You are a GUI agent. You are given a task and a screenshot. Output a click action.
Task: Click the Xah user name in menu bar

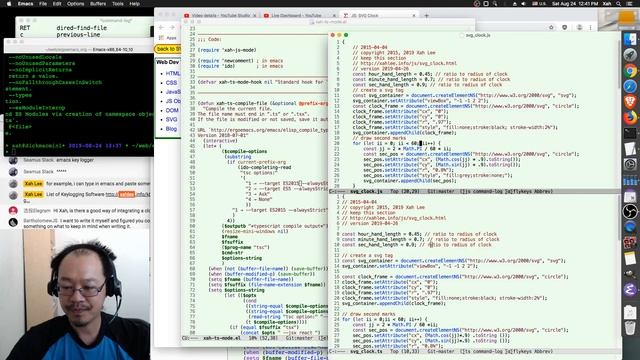point(607,4)
